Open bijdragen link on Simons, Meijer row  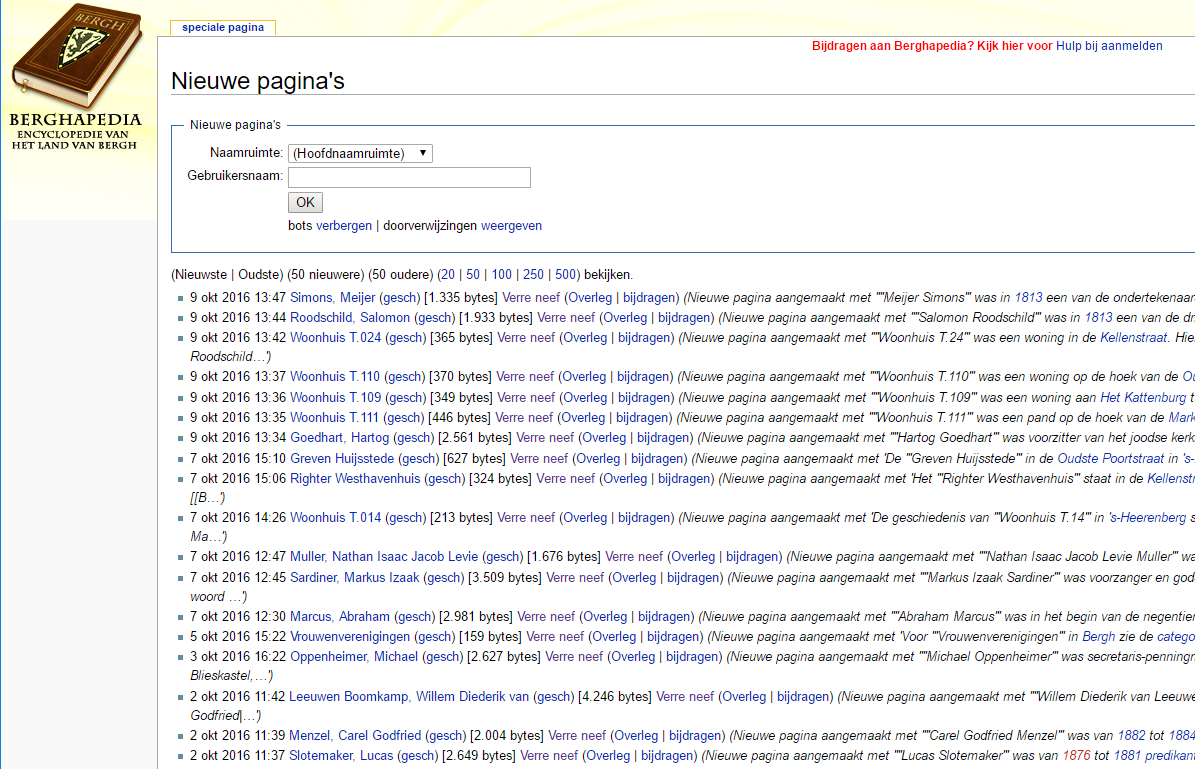tap(649, 297)
